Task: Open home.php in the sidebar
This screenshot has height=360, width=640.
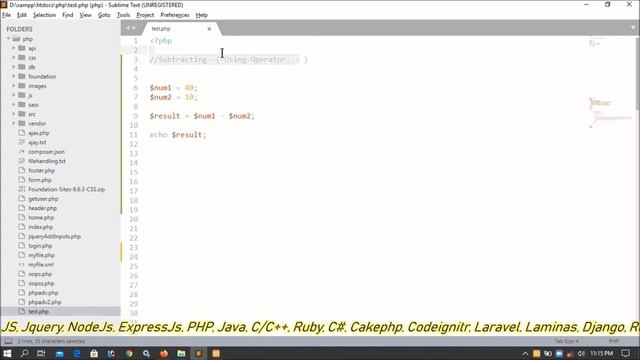Action: click(x=41, y=218)
